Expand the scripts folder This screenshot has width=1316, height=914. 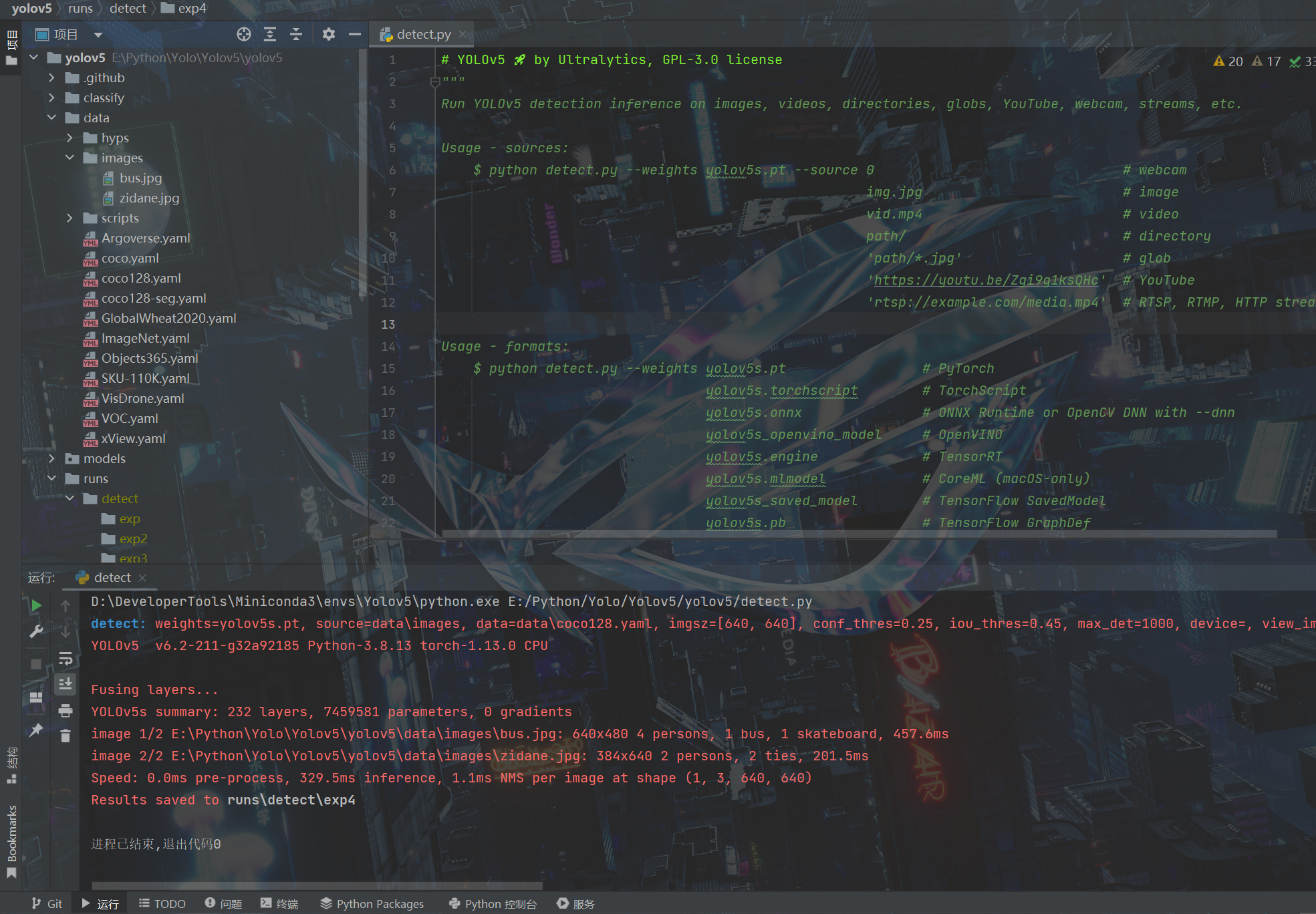point(70,218)
